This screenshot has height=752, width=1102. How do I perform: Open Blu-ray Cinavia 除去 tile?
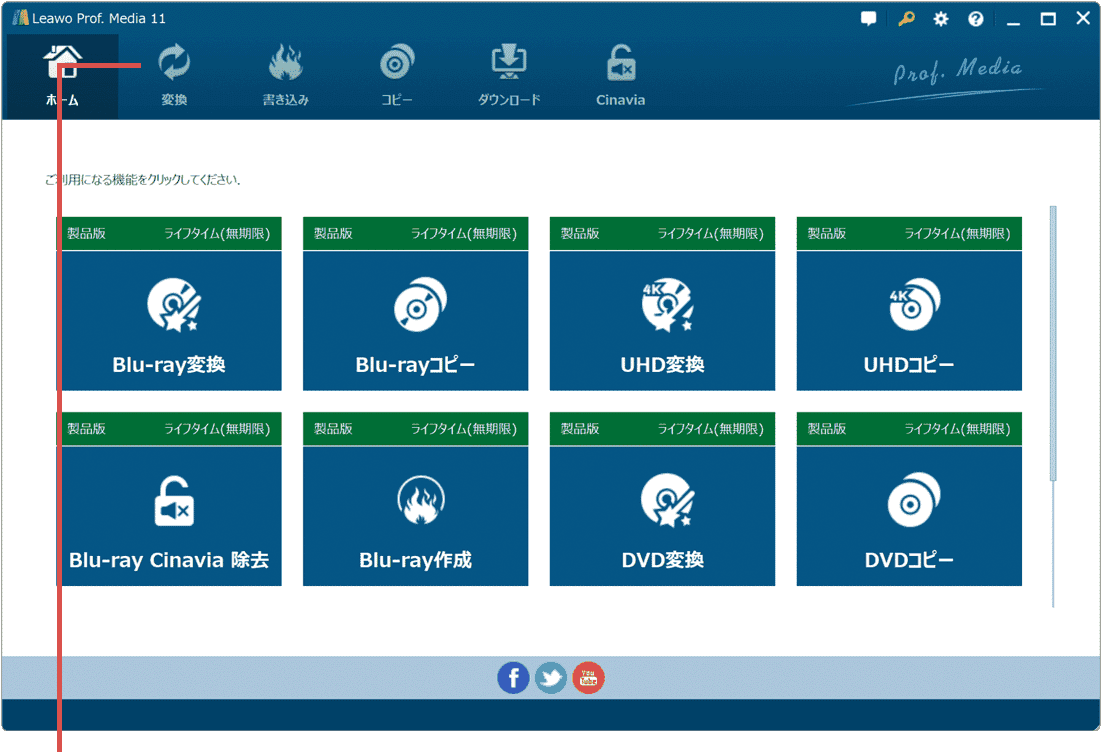(169, 515)
